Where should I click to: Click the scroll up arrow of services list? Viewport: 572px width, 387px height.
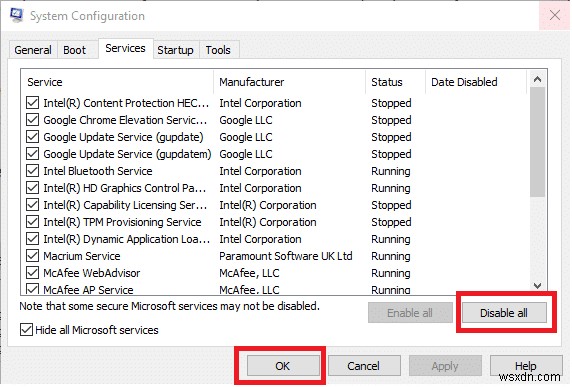537,79
